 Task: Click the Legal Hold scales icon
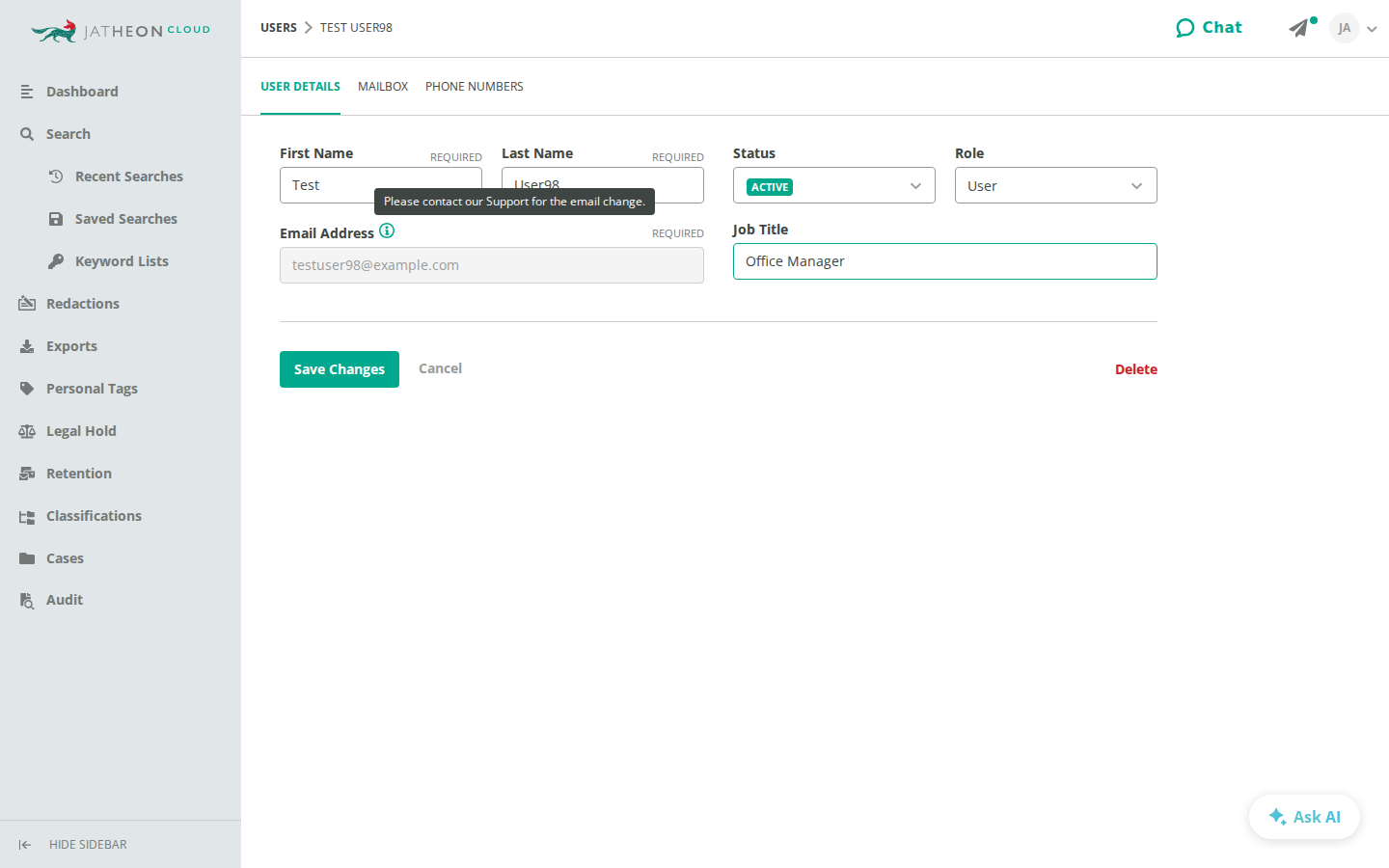27,431
